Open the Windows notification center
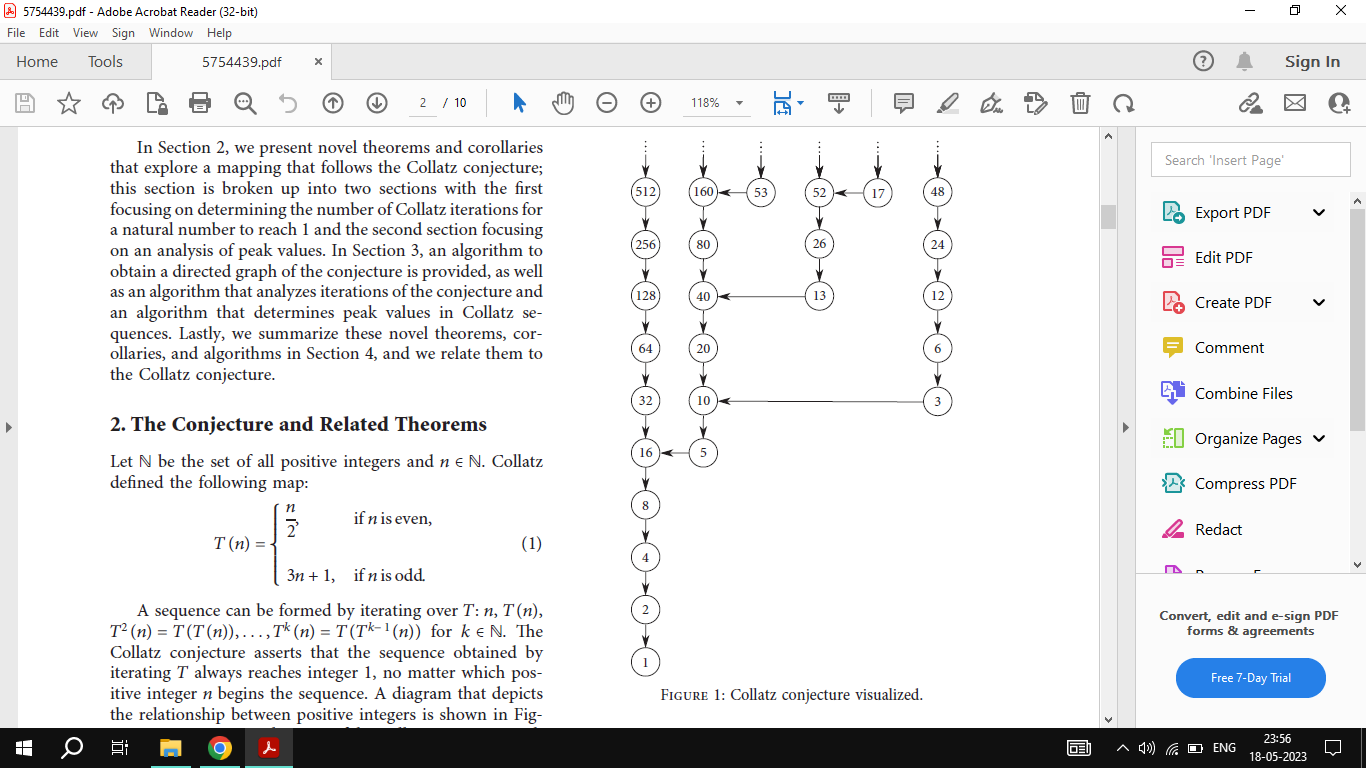Viewport: 1366px width, 768px height. pyautogui.click(x=1332, y=747)
